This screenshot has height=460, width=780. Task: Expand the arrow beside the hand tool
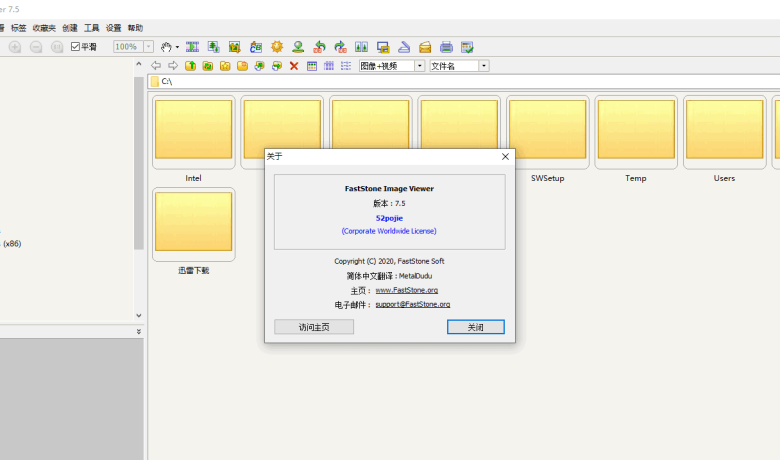(177, 47)
